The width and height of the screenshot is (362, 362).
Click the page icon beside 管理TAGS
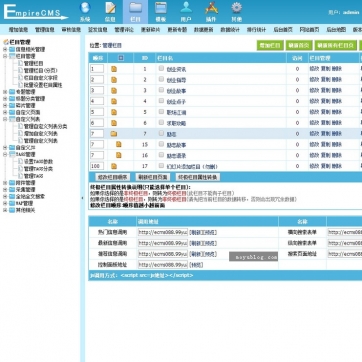[x=20, y=176]
